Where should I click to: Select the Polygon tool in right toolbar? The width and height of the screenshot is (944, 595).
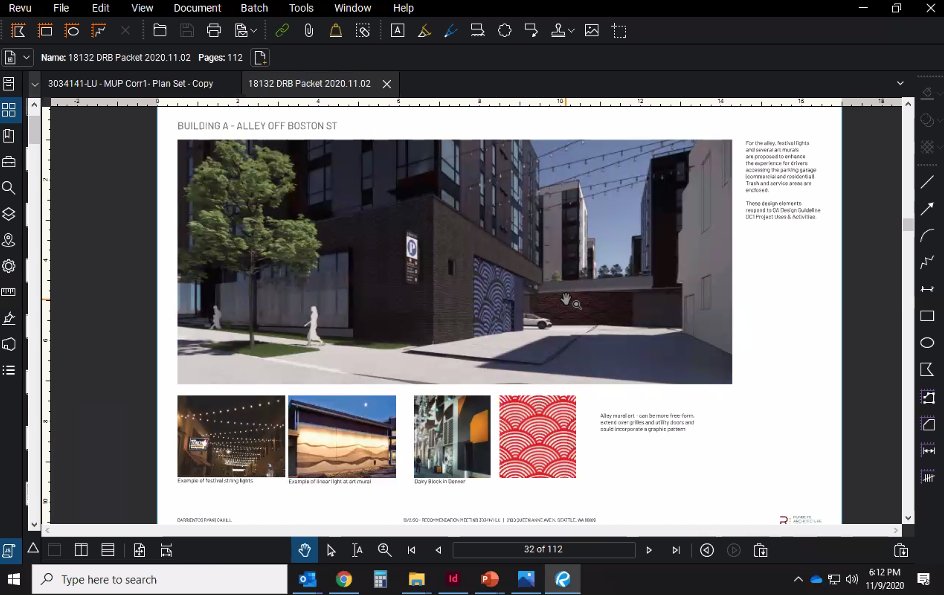pos(927,369)
